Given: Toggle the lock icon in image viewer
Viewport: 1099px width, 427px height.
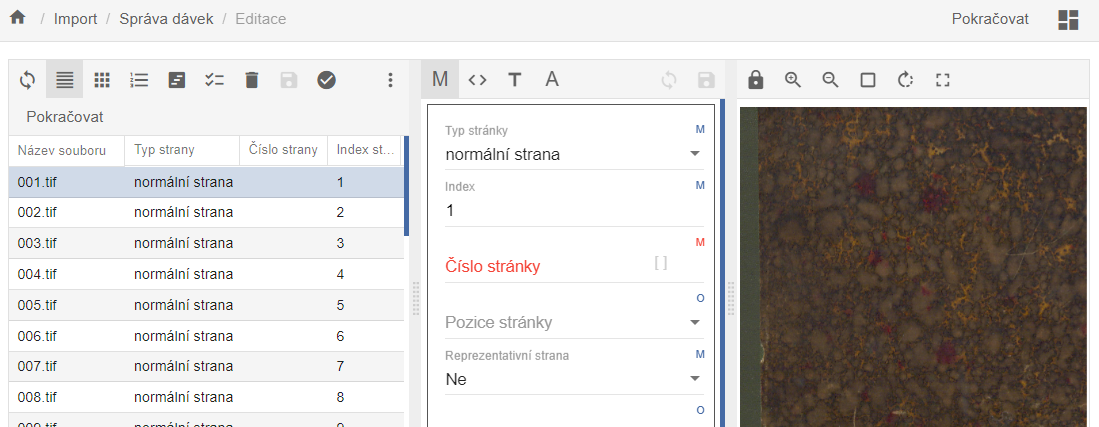Looking at the screenshot, I should (x=756, y=80).
